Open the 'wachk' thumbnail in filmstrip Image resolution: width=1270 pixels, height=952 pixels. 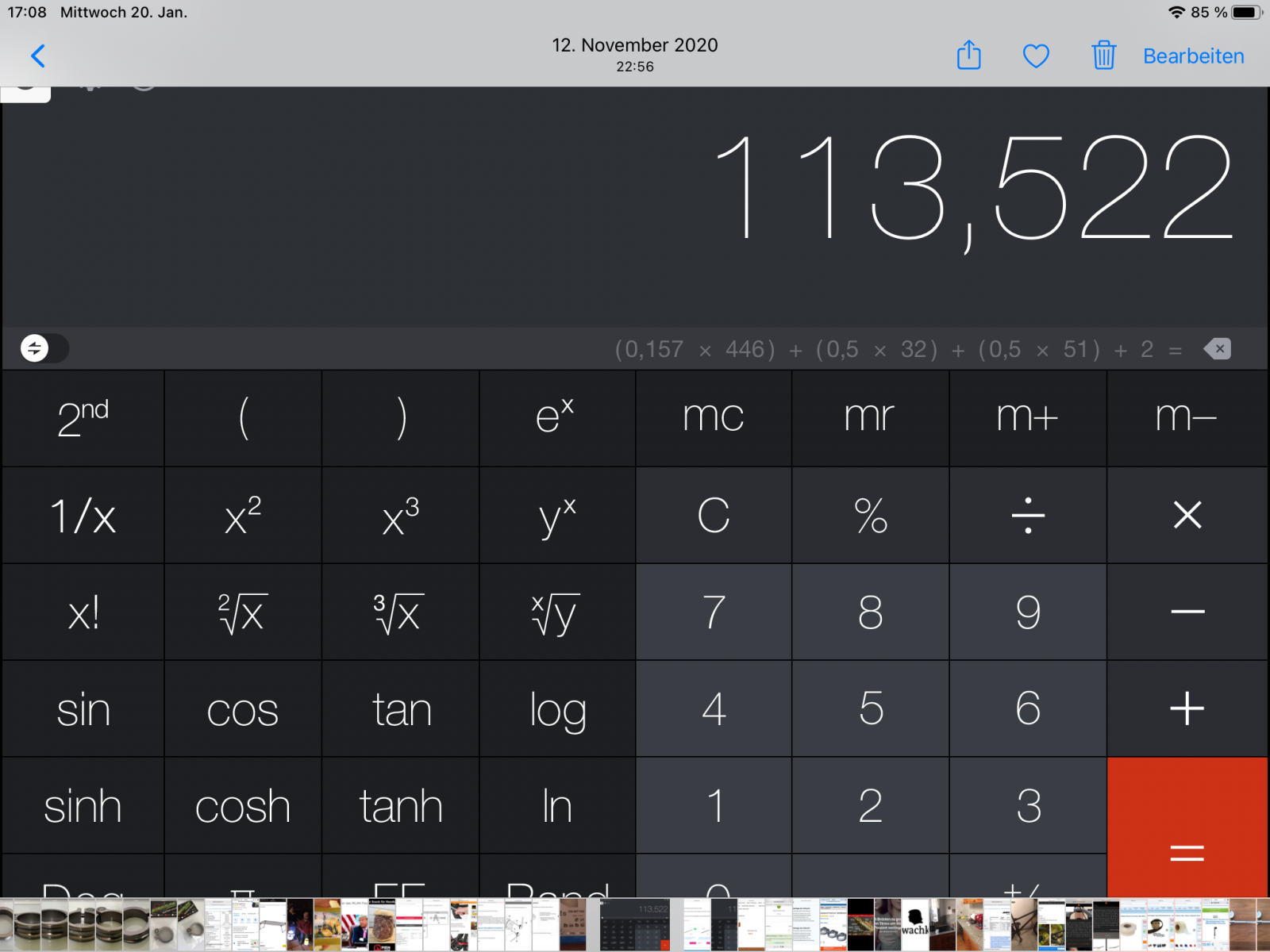(x=914, y=924)
